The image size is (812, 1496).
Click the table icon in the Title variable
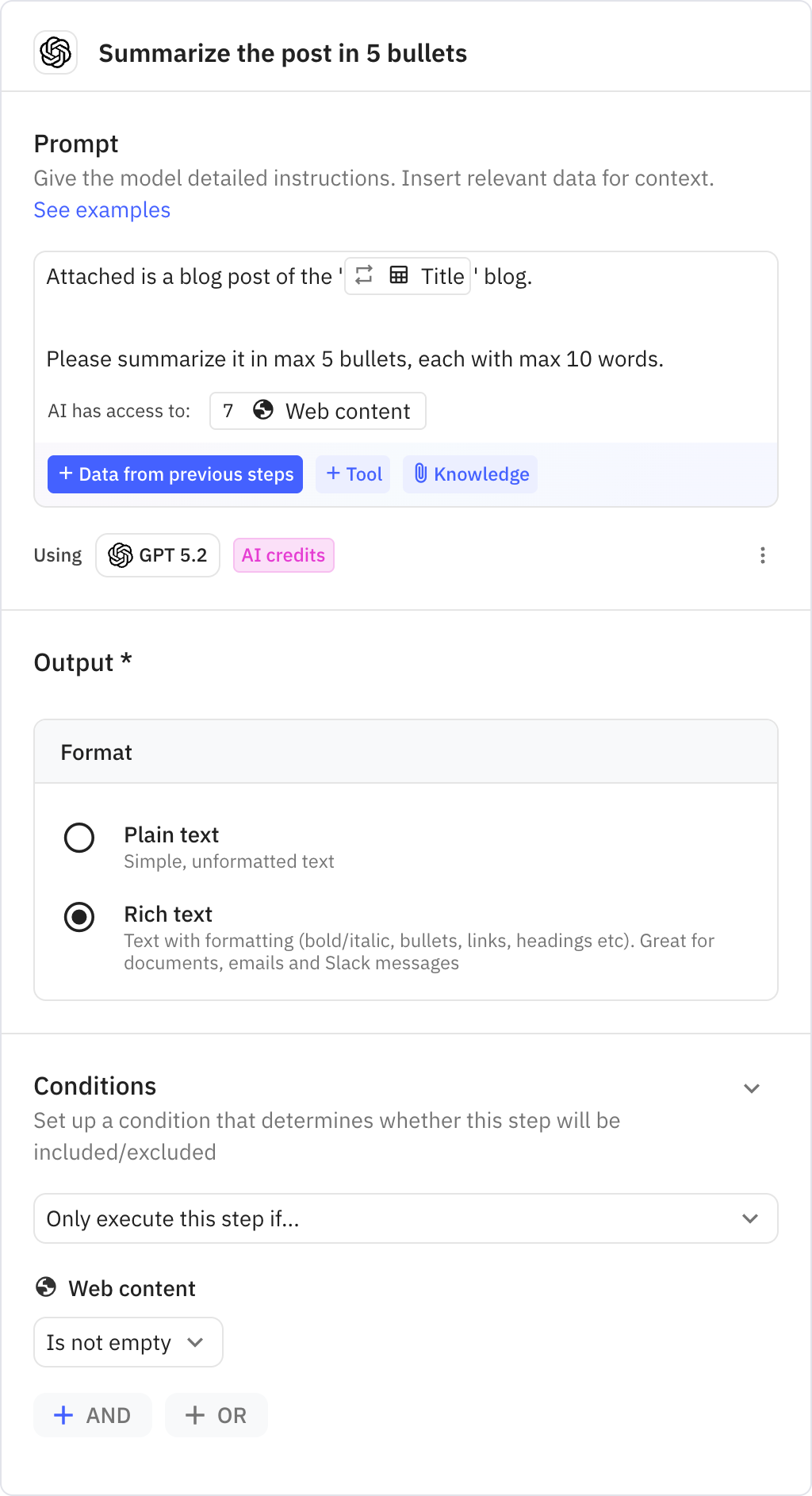tap(400, 275)
